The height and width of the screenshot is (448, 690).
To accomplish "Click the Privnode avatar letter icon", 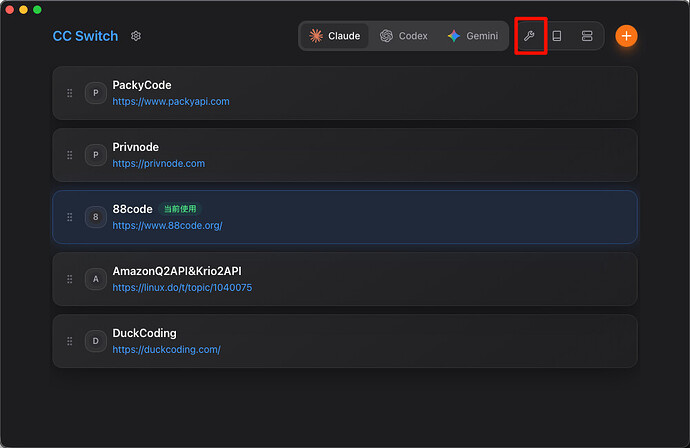I will tap(95, 155).
